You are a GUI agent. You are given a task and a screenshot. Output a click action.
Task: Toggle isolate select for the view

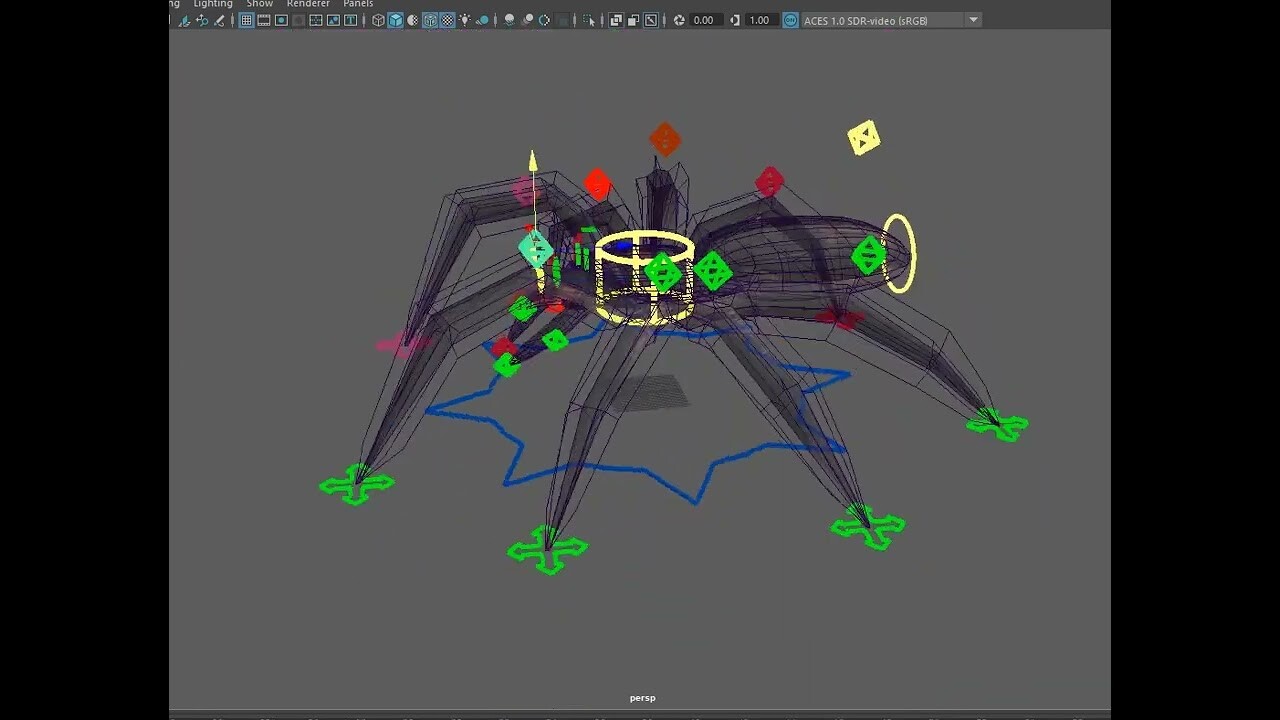[590, 20]
